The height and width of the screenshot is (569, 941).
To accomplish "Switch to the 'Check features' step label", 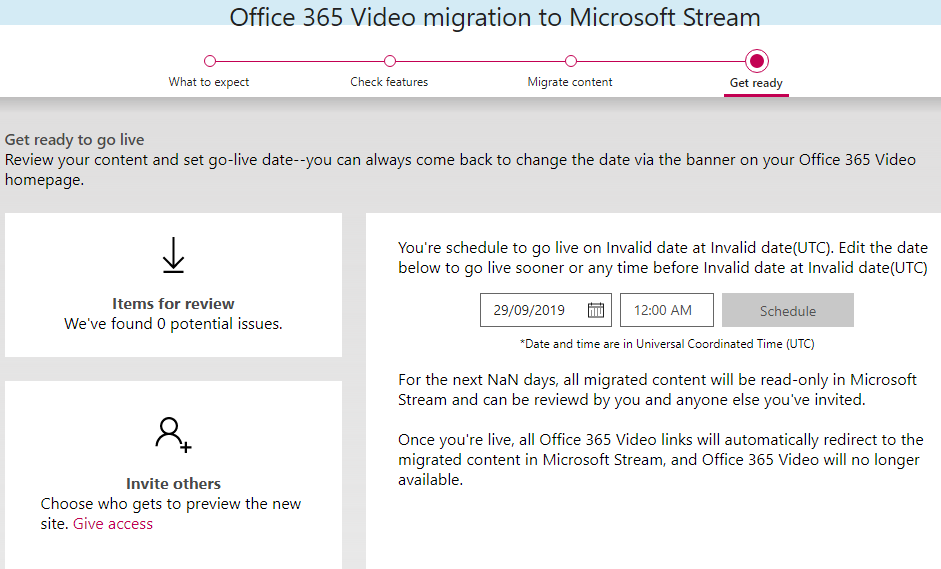I will point(389,82).
